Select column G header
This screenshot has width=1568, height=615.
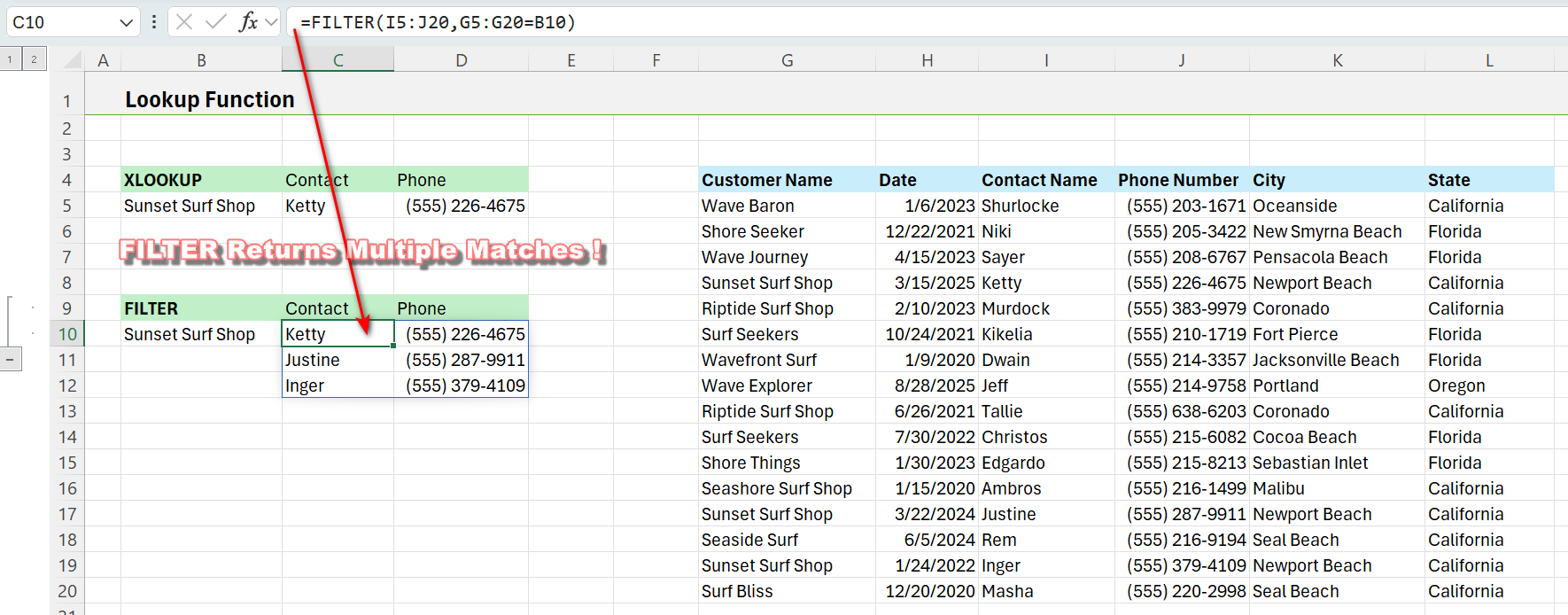787,60
